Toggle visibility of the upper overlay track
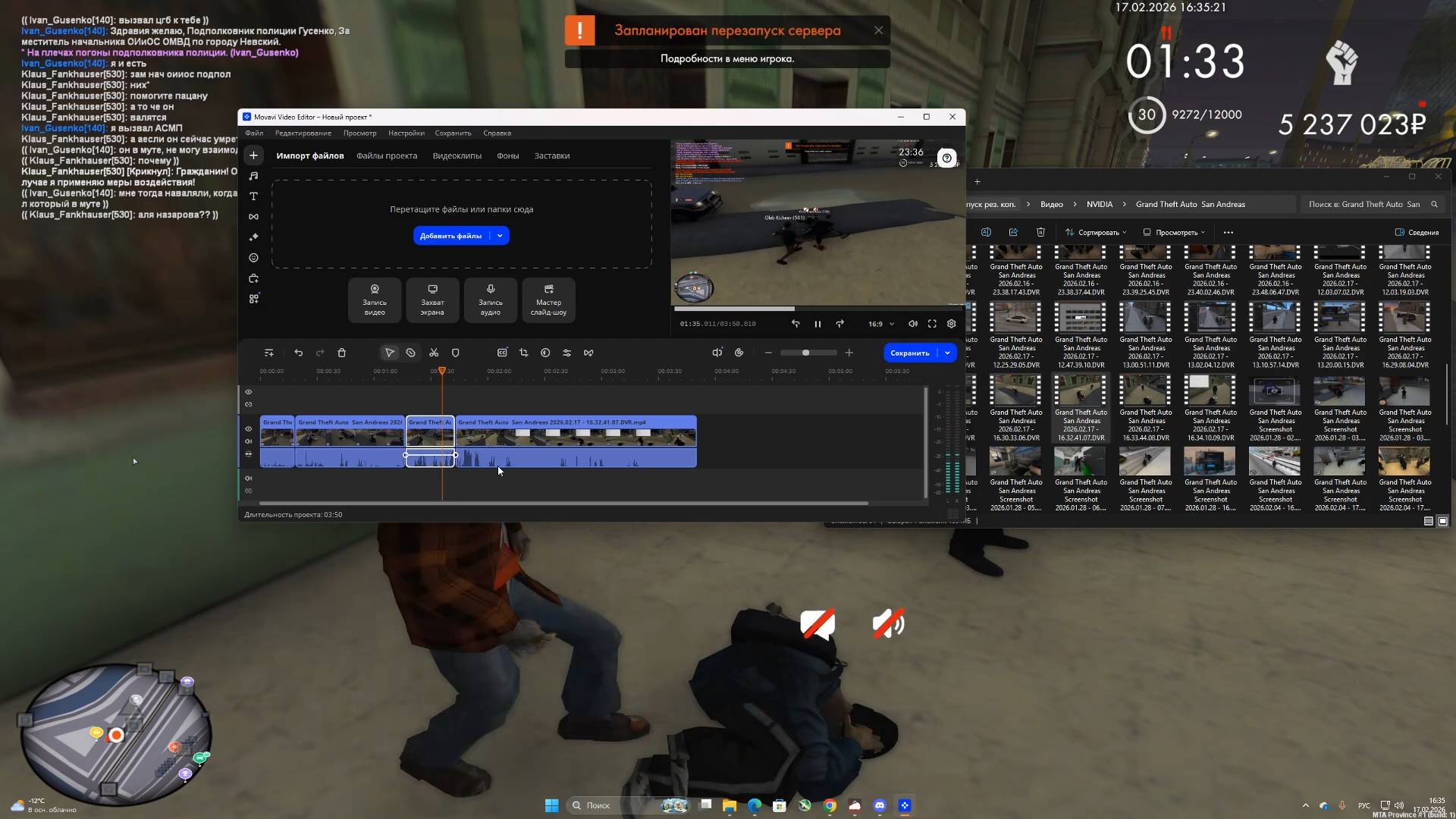This screenshot has height=819, width=1456. coord(248,392)
